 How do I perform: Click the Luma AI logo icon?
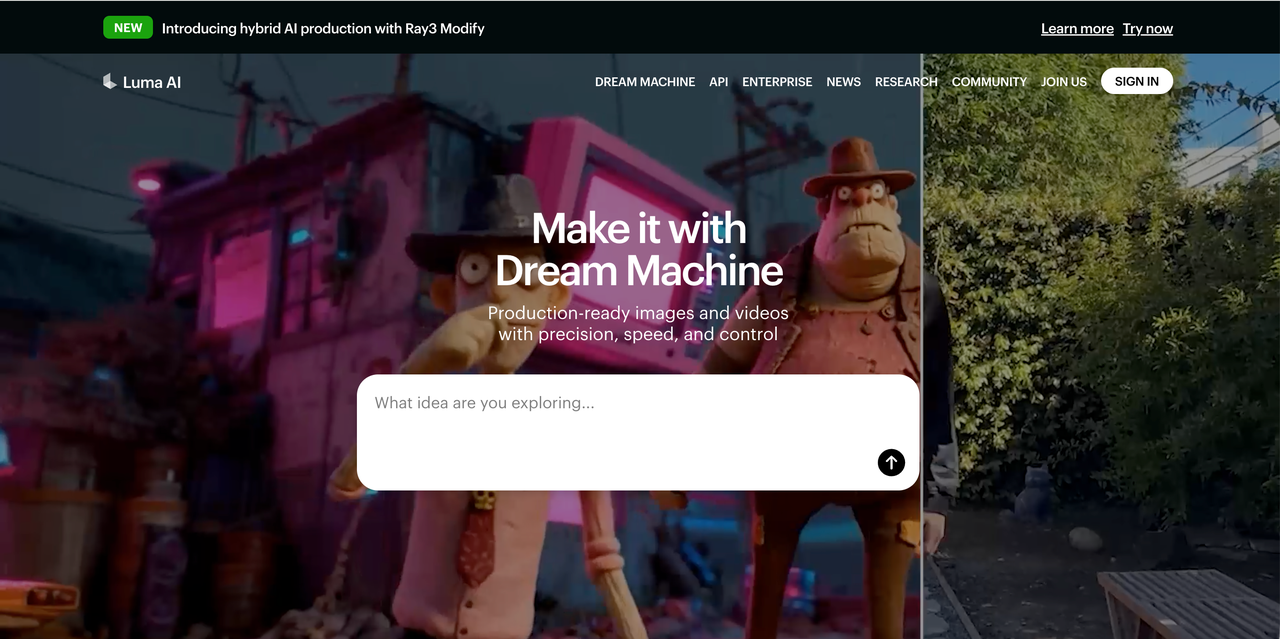(x=110, y=82)
